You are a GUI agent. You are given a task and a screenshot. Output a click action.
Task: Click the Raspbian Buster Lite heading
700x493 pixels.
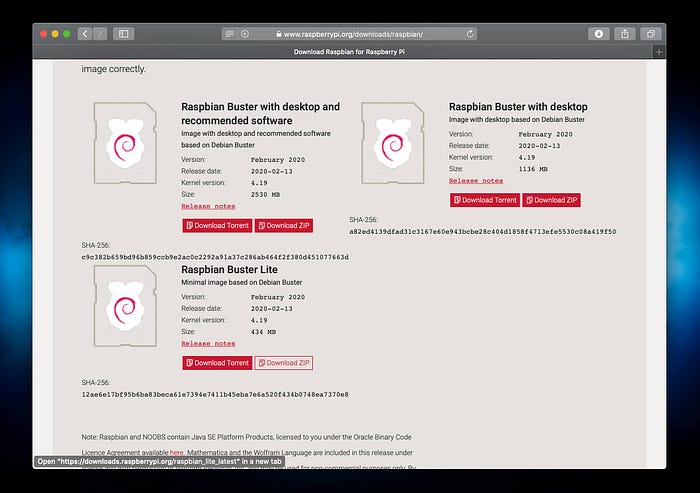[x=229, y=270]
